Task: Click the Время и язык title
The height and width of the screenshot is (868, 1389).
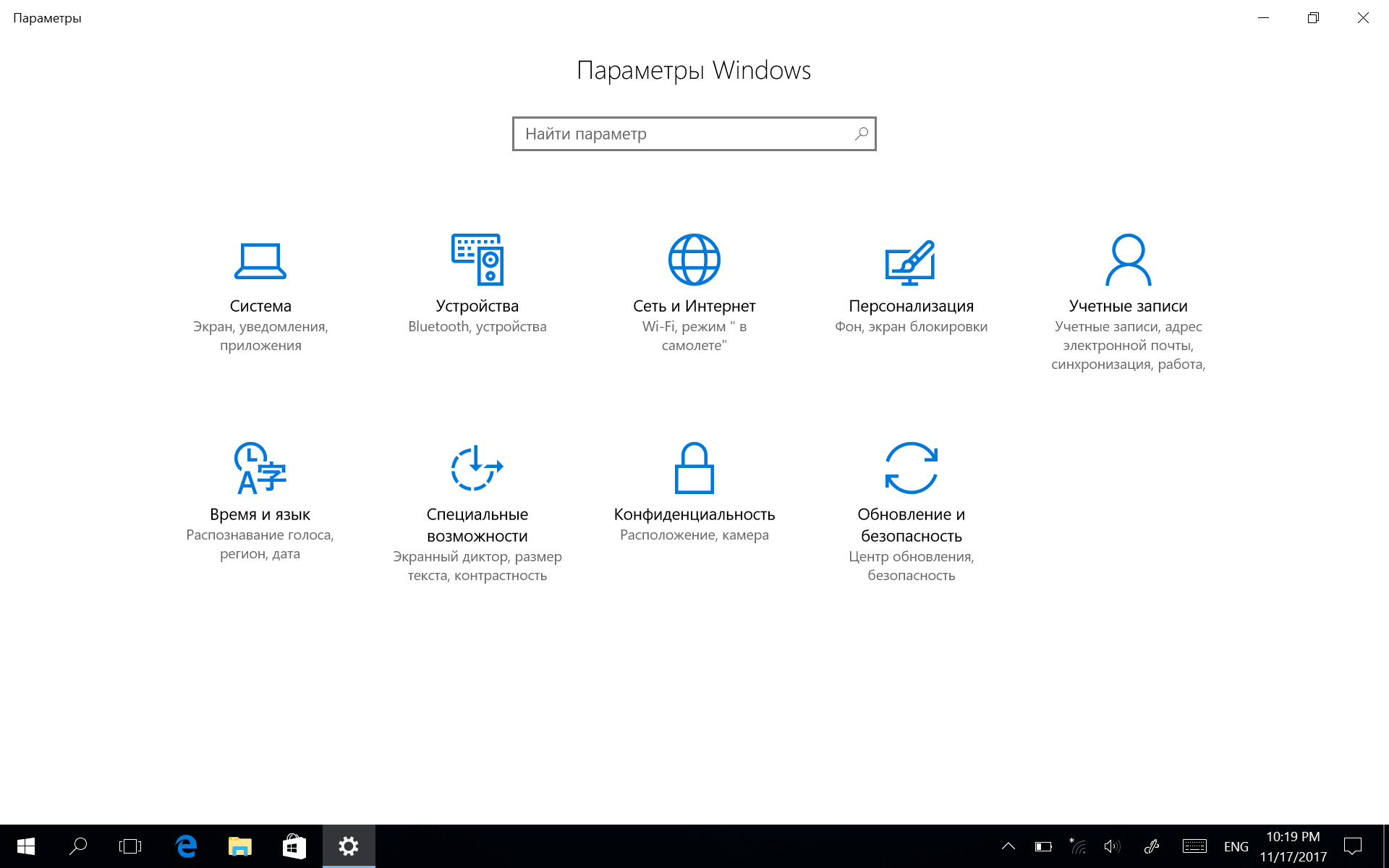Action: pyautogui.click(x=260, y=514)
